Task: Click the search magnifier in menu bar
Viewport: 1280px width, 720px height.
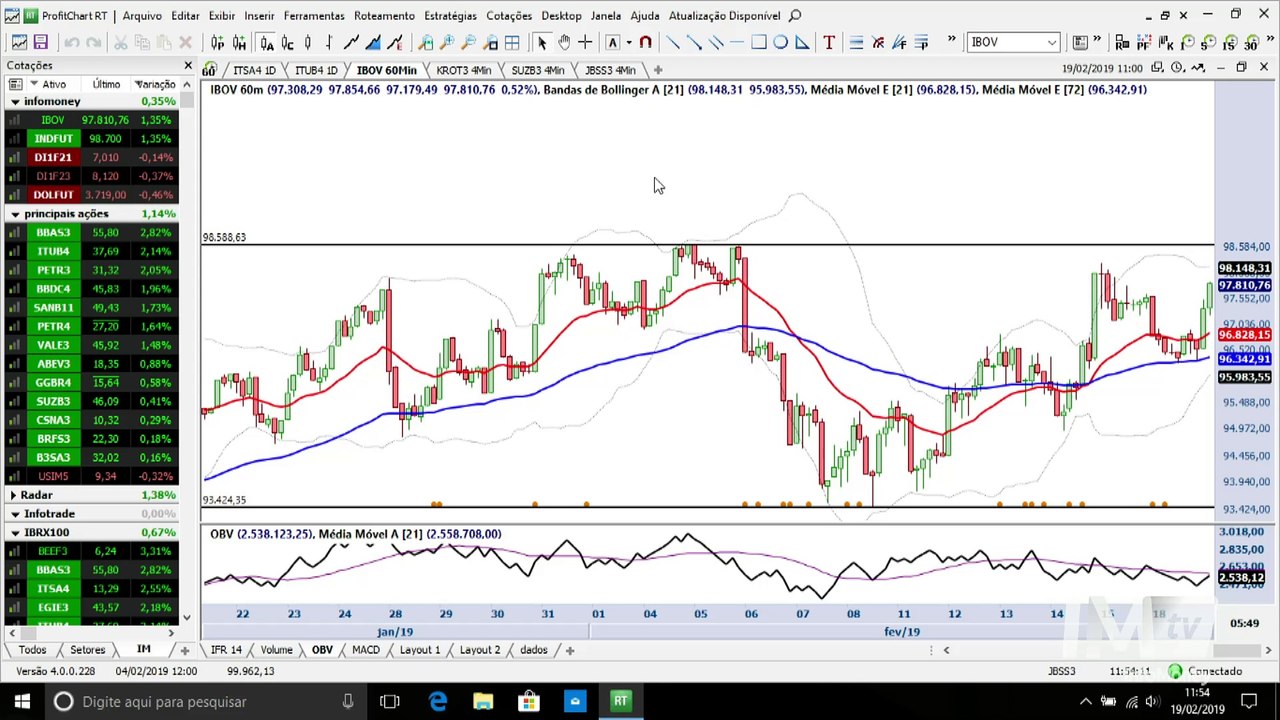Action: [x=795, y=15]
